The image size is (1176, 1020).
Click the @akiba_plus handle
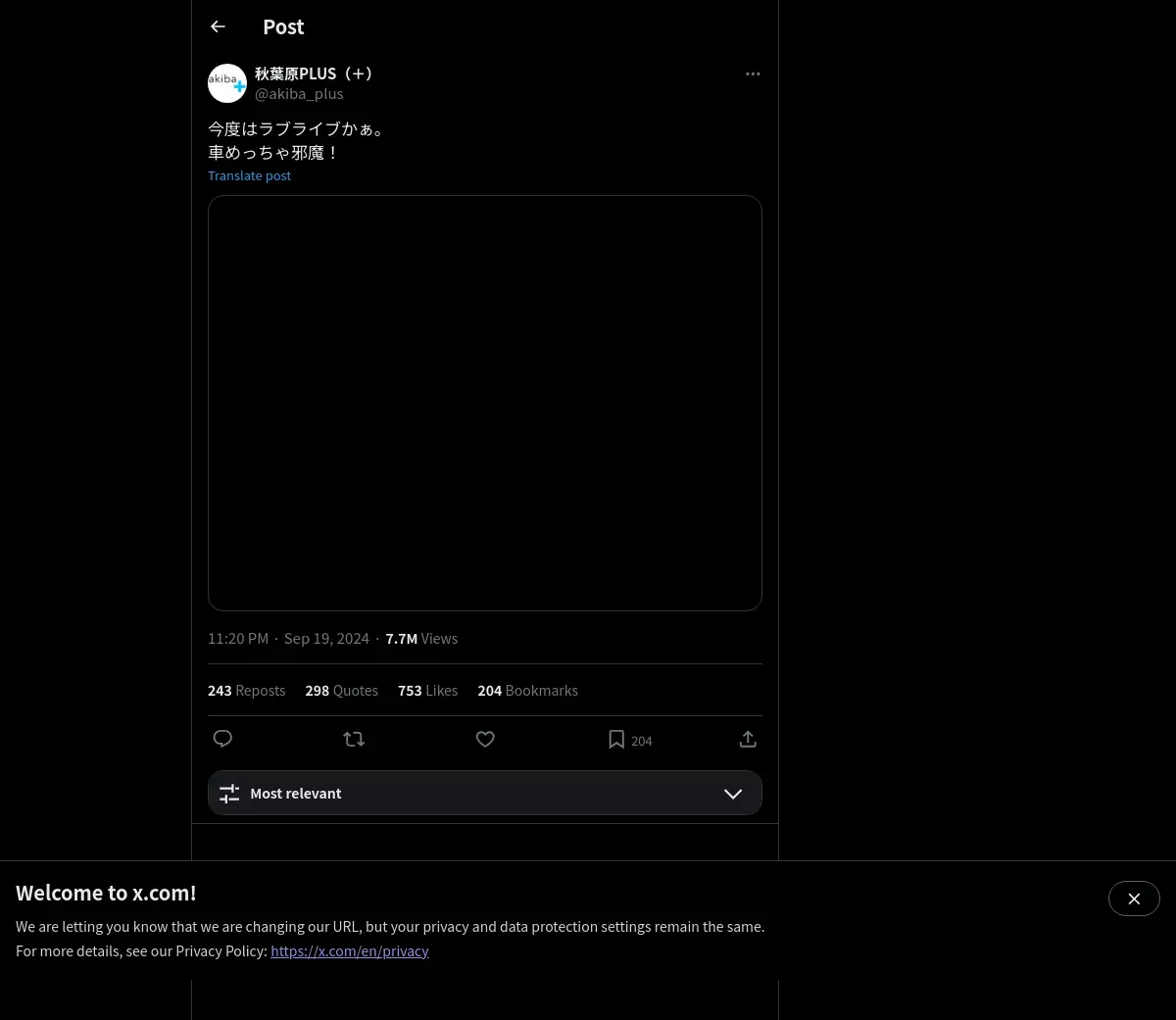pos(299,94)
